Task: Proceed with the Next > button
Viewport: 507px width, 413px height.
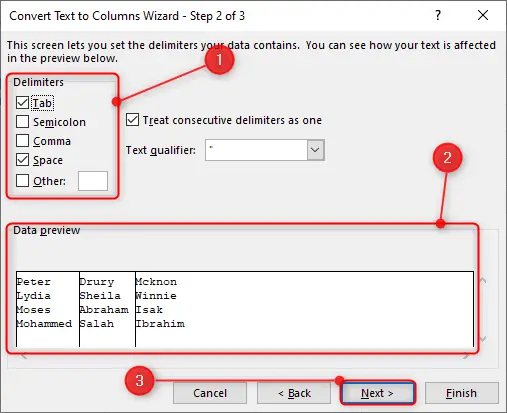Action: 377,393
